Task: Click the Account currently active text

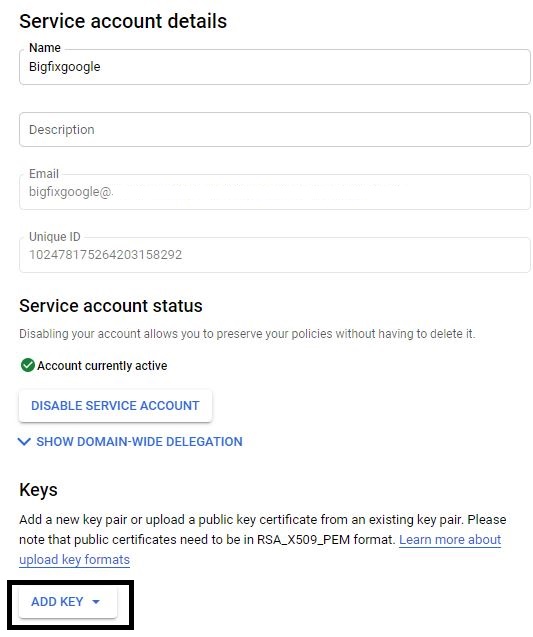Action: (x=102, y=366)
